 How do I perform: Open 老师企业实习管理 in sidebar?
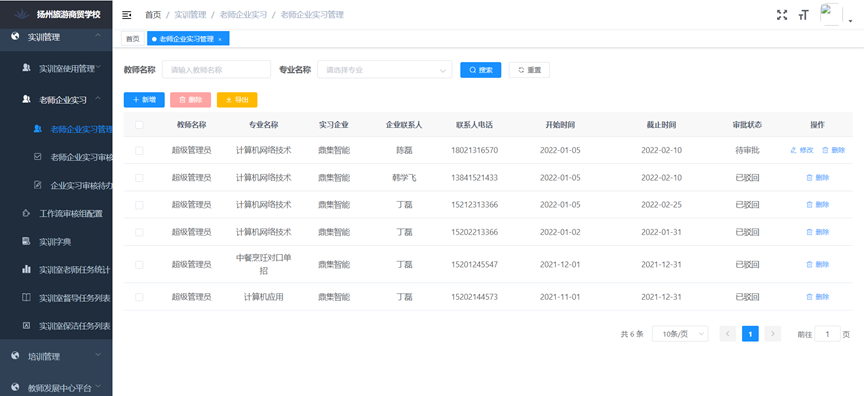(x=56, y=129)
